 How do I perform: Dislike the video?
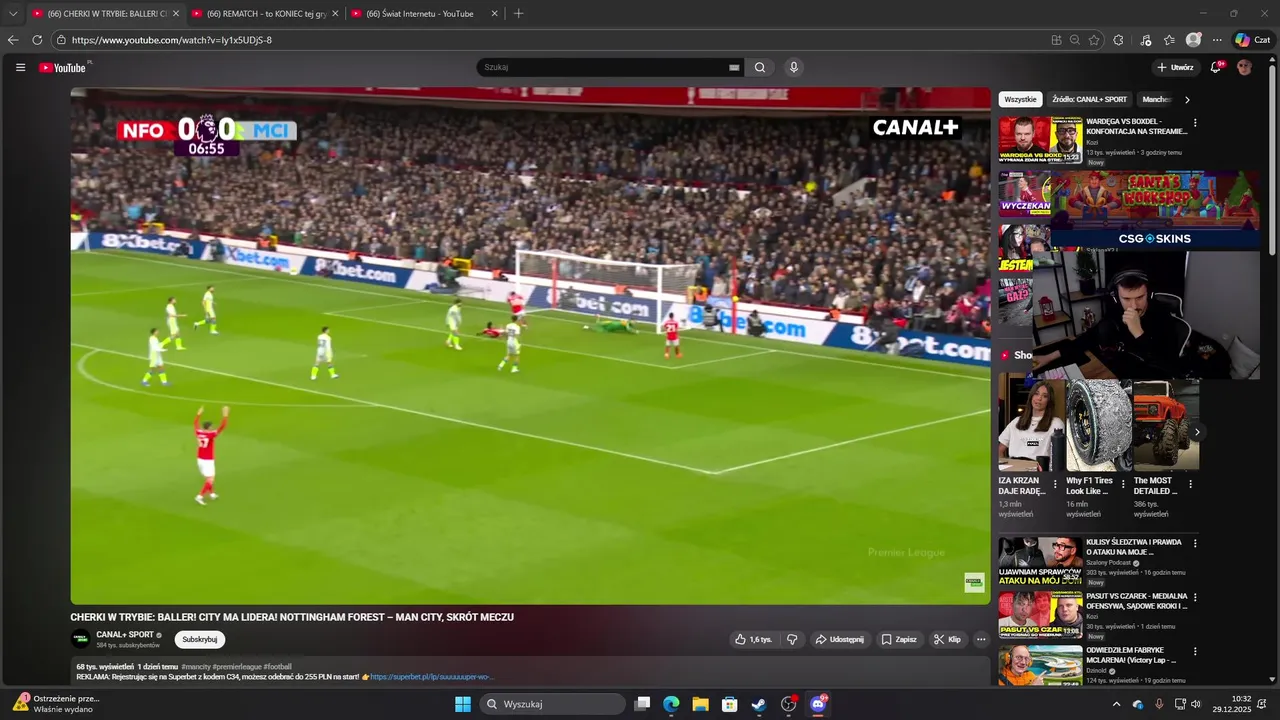click(x=792, y=640)
